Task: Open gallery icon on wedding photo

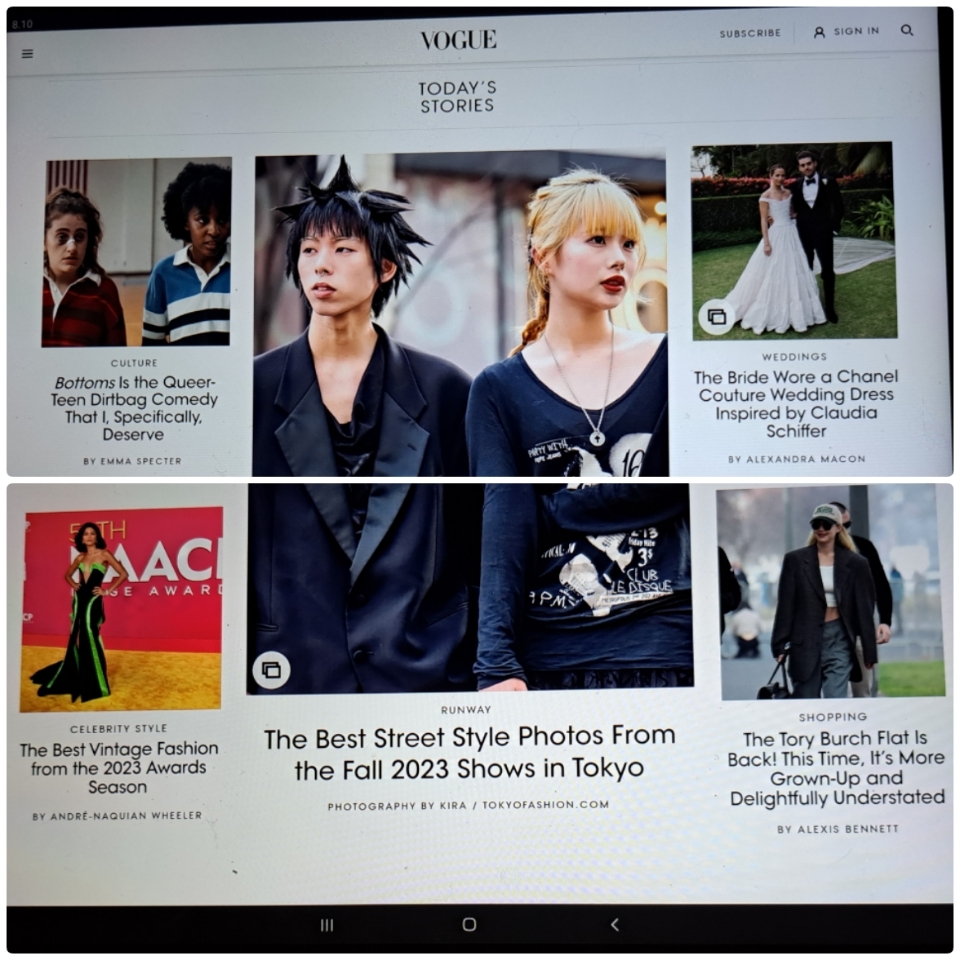Action: coord(716,317)
